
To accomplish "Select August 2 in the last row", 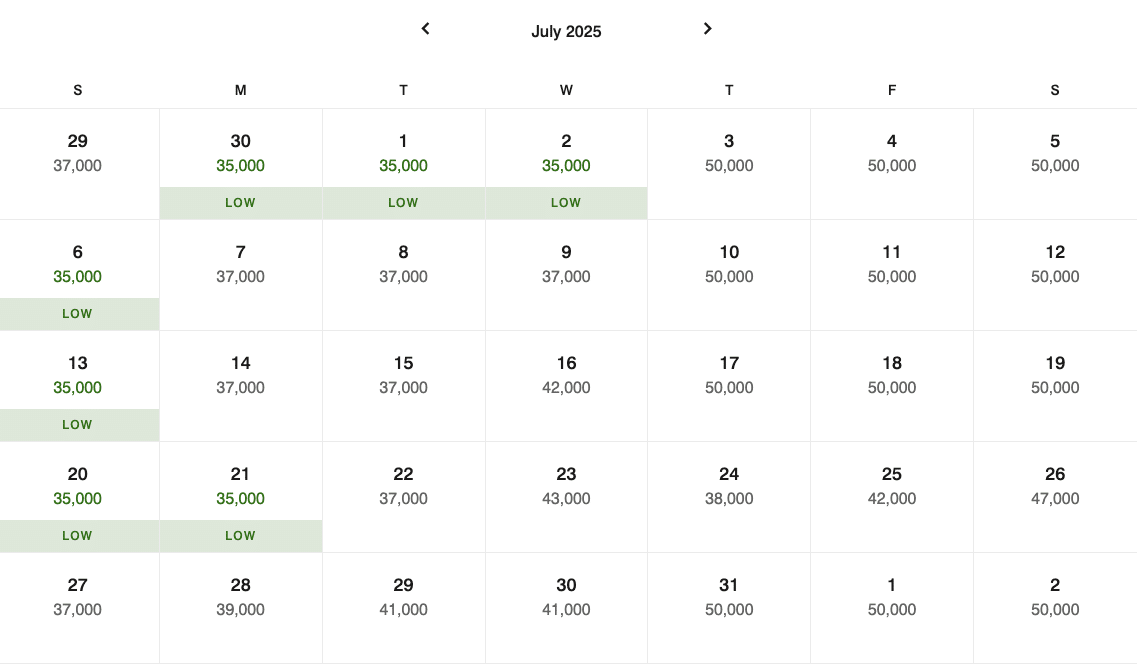I will (1055, 597).
